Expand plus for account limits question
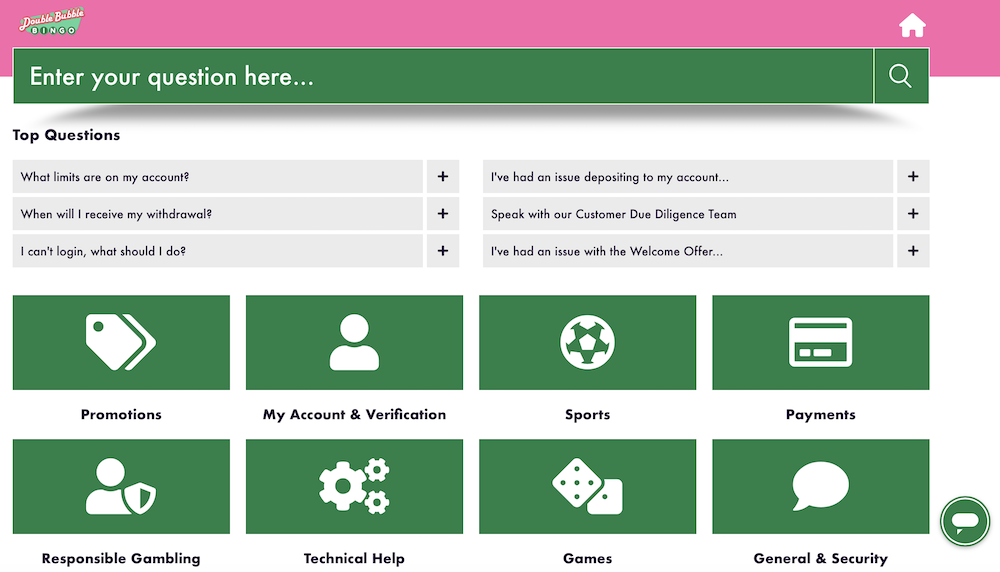 [x=443, y=177]
